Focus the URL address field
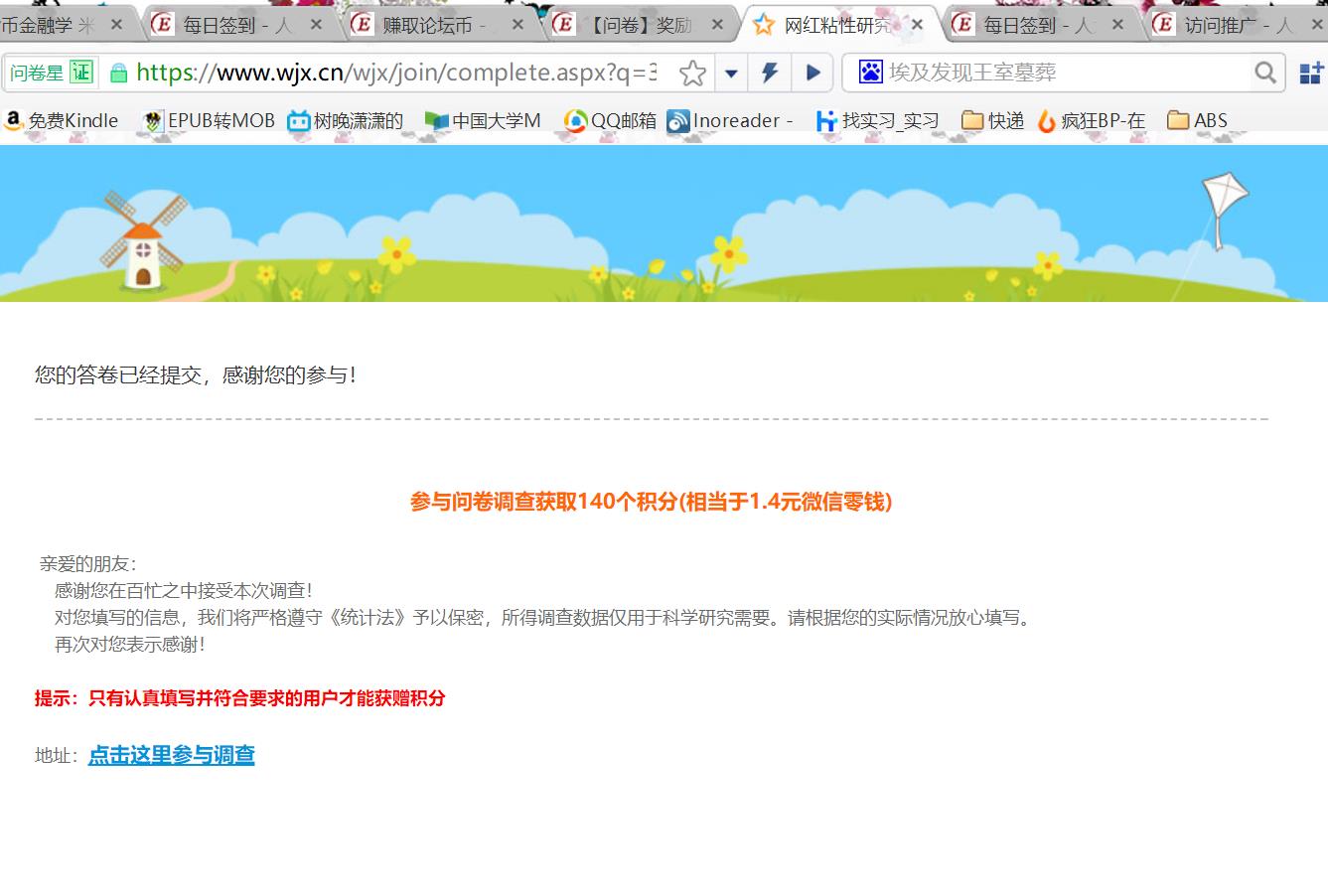Image resolution: width=1328 pixels, height=896 pixels. 396,73
